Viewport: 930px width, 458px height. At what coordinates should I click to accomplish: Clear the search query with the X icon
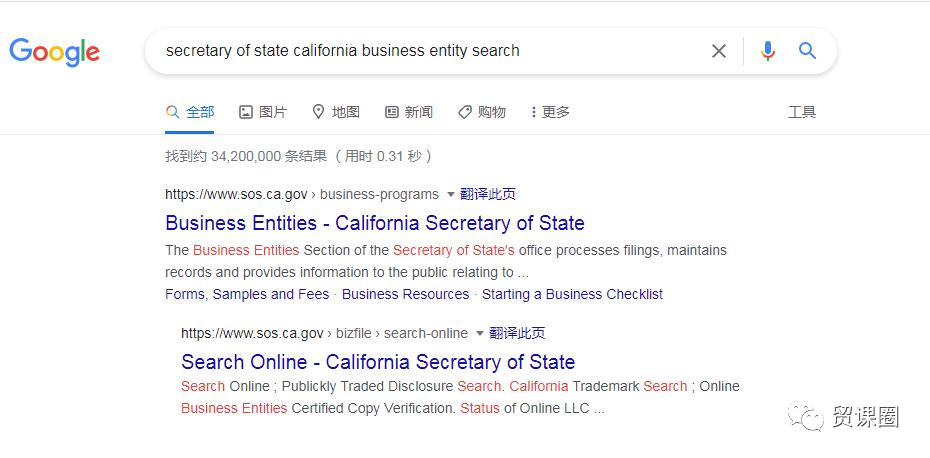tap(719, 51)
